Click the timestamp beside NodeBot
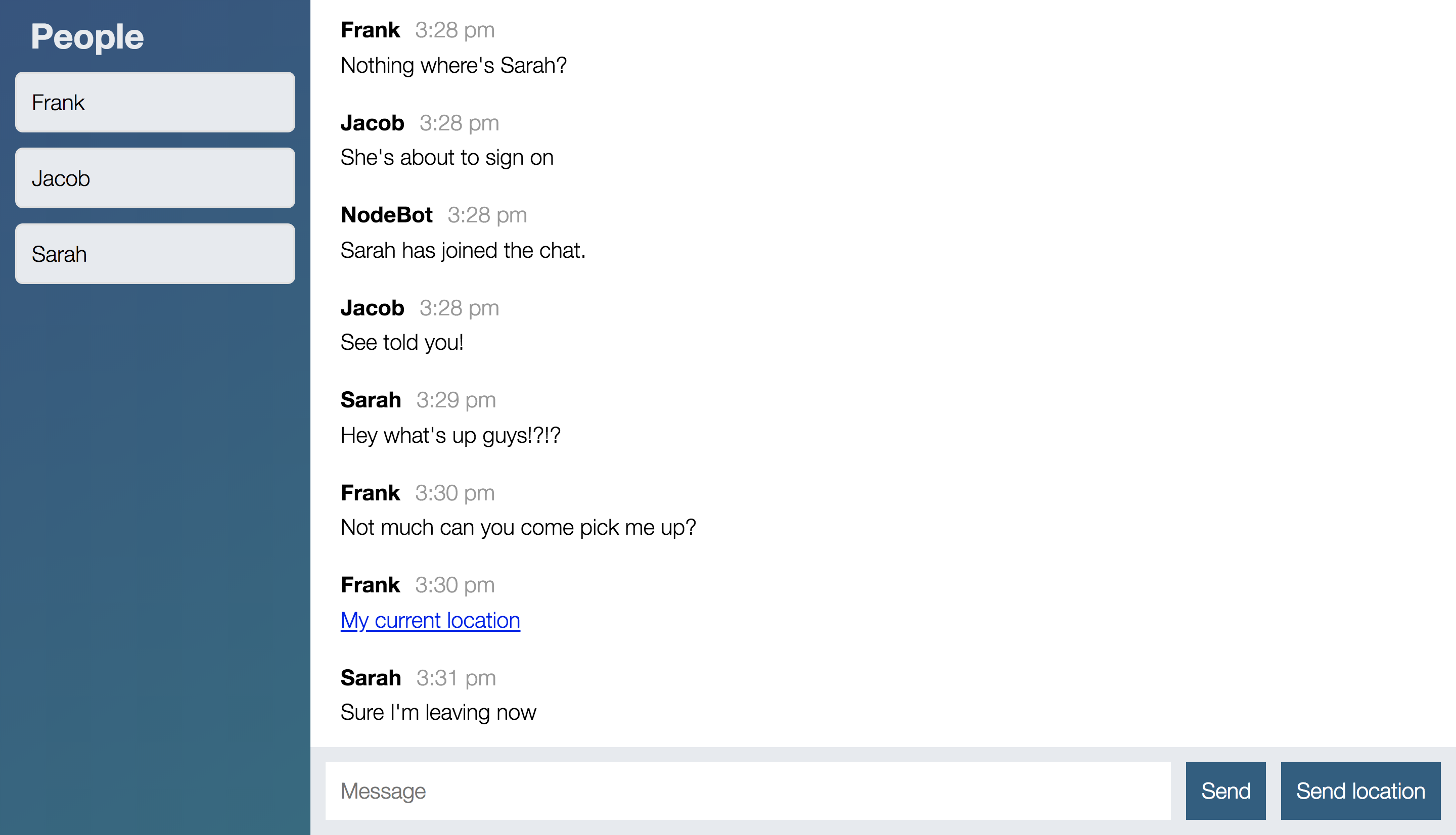Screen dimensions: 1456x835 [x=487, y=215]
